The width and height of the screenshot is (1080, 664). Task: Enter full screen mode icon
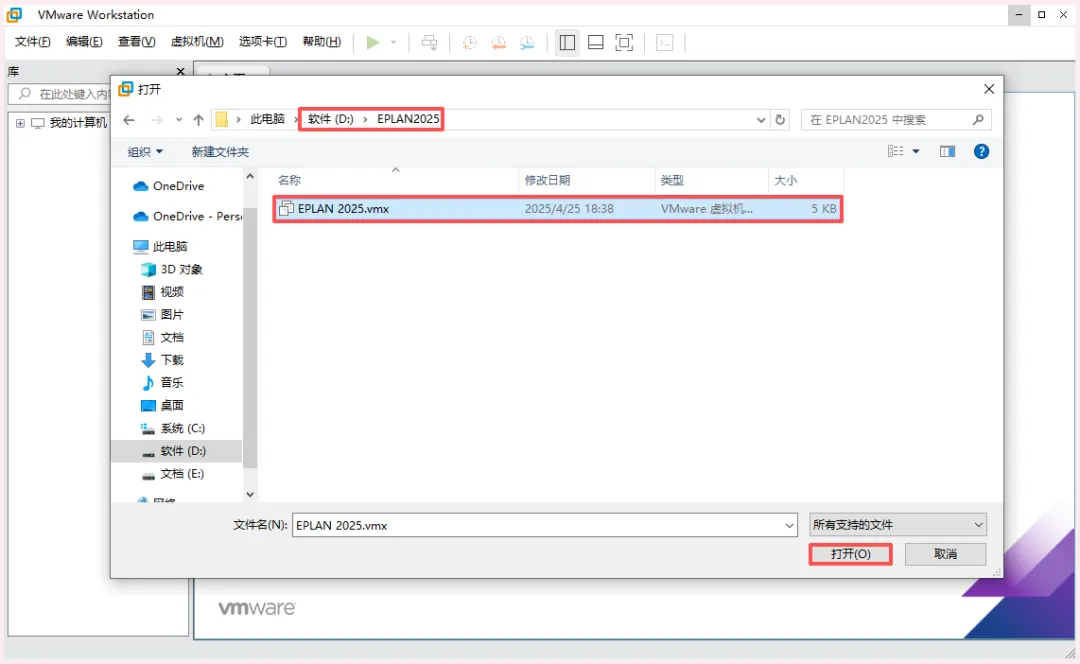(x=624, y=43)
